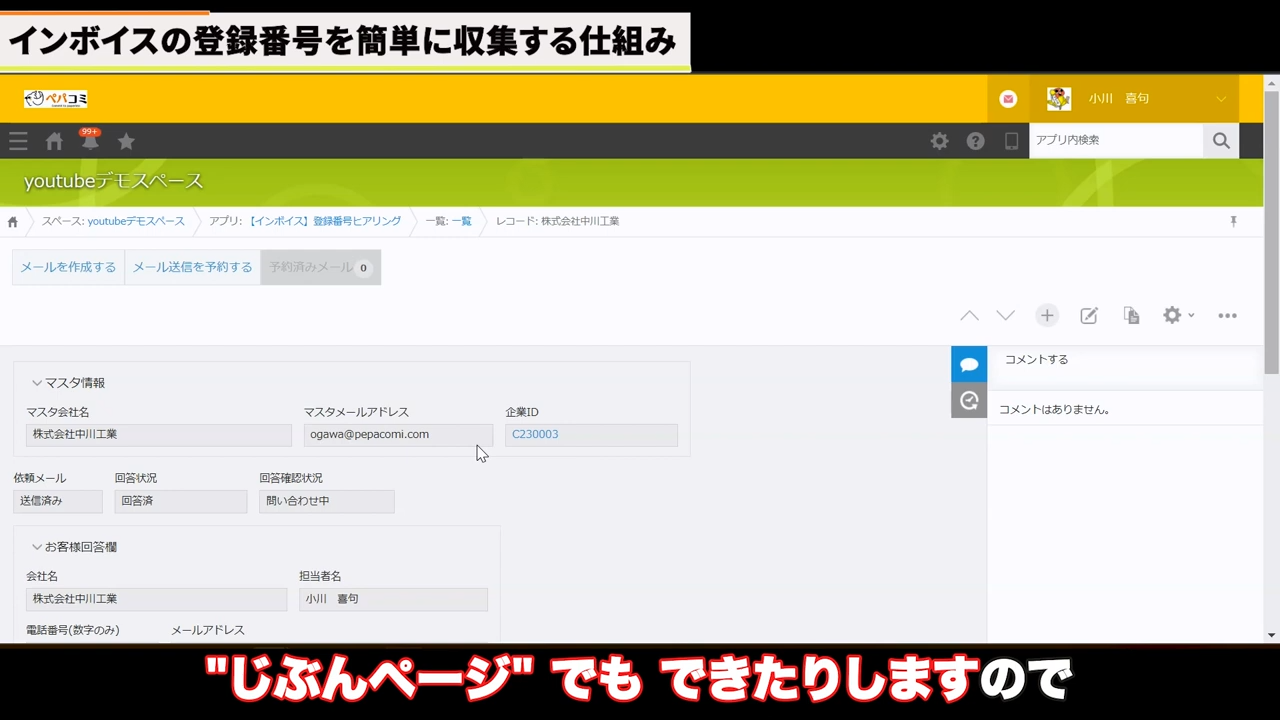The width and height of the screenshot is (1280, 720).
Task: Show the change history clock tab
Action: (969, 401)
